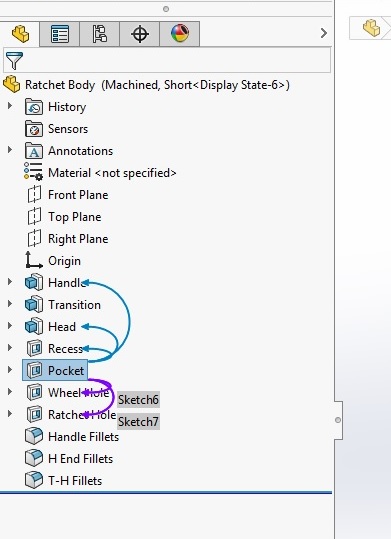Select the Material not specified item
Image resolution: width=391 pixels, height=539 pixels.
click(x=100, y=173)
